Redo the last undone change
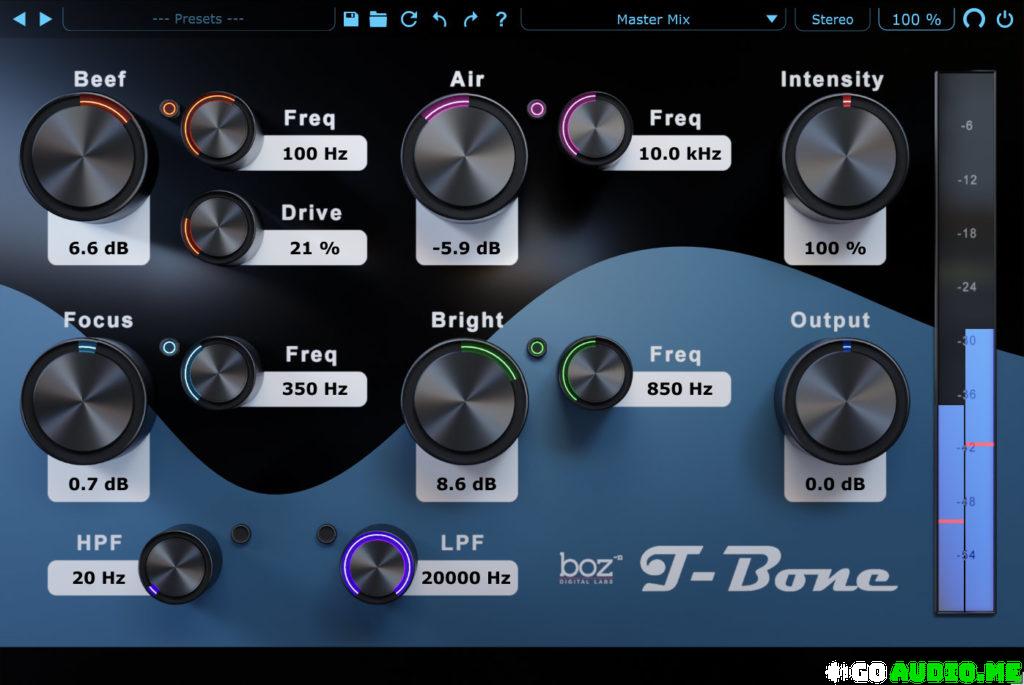 pos(470,19)
